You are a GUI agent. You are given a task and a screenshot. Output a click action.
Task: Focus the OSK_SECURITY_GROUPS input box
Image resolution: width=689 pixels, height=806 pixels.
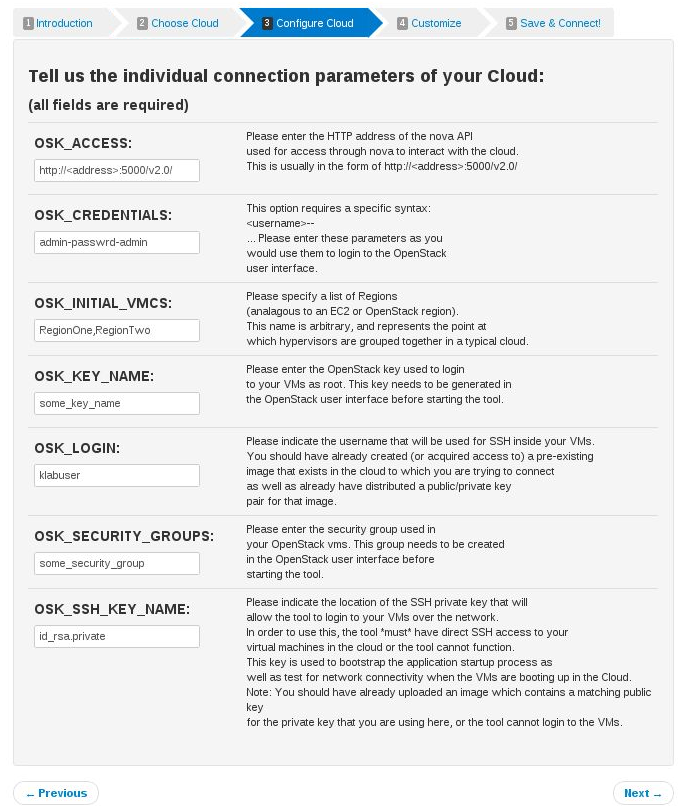[x=116, y=563]
